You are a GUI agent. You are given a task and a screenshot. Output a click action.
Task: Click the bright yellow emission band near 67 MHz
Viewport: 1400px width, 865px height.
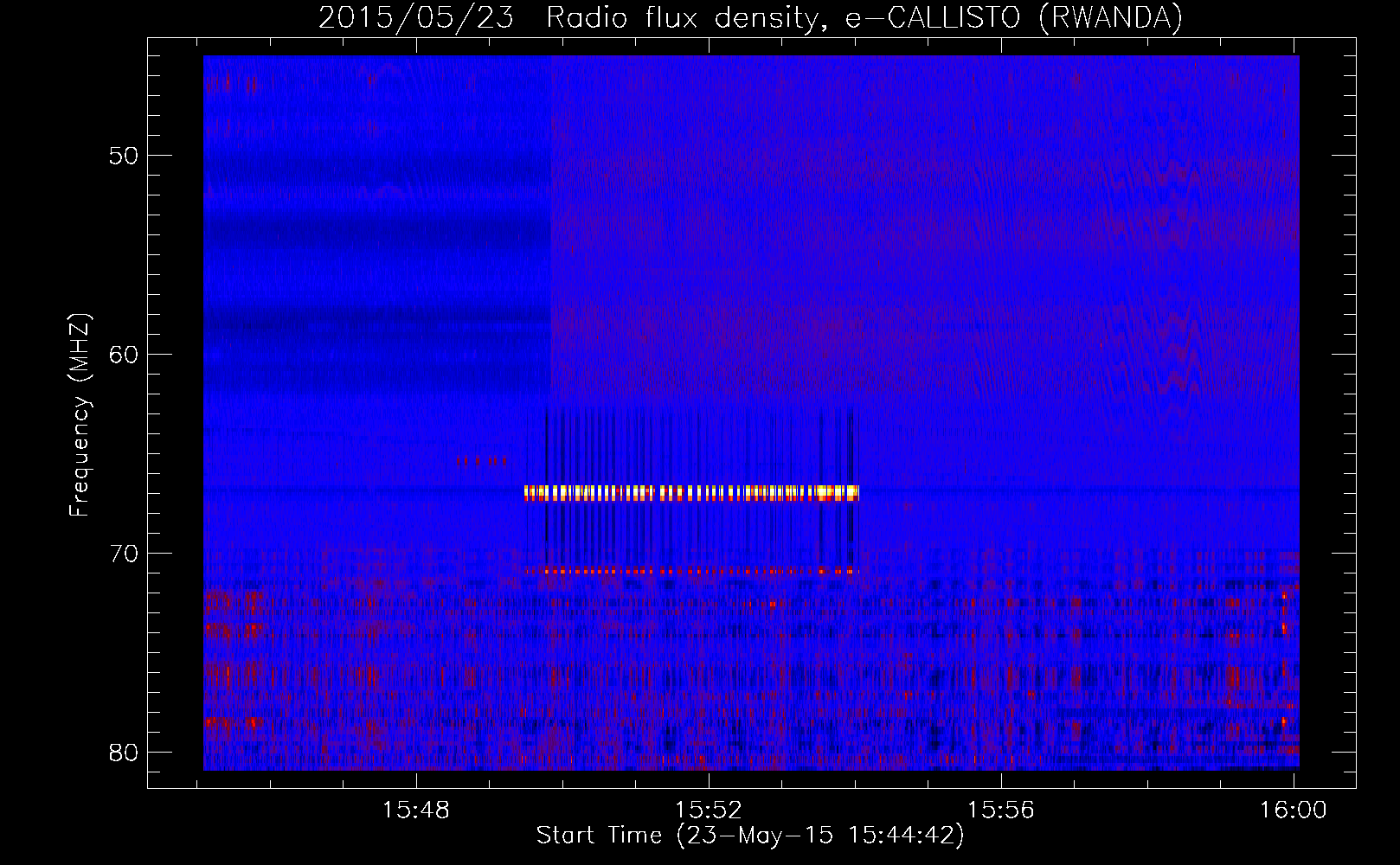click(691, 493)
